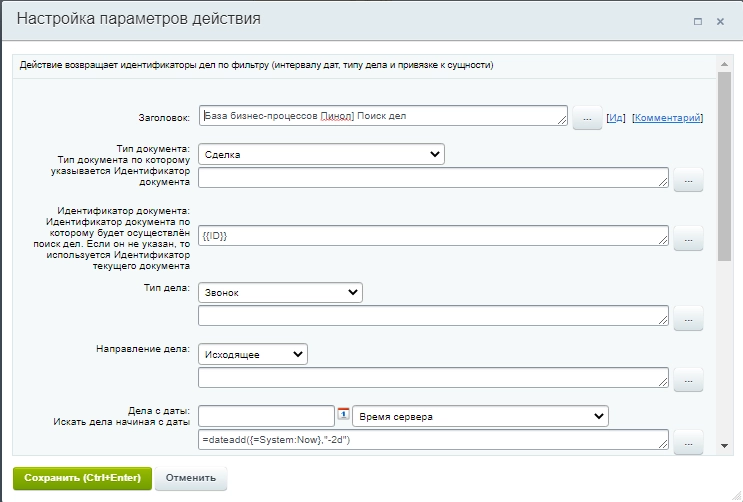Image resolution: width=743 pixels, height=502 pixels.
Task: Click the ellipsis button beside the Заголовок field
Action: pyautogui.click(x=587, y=118)
